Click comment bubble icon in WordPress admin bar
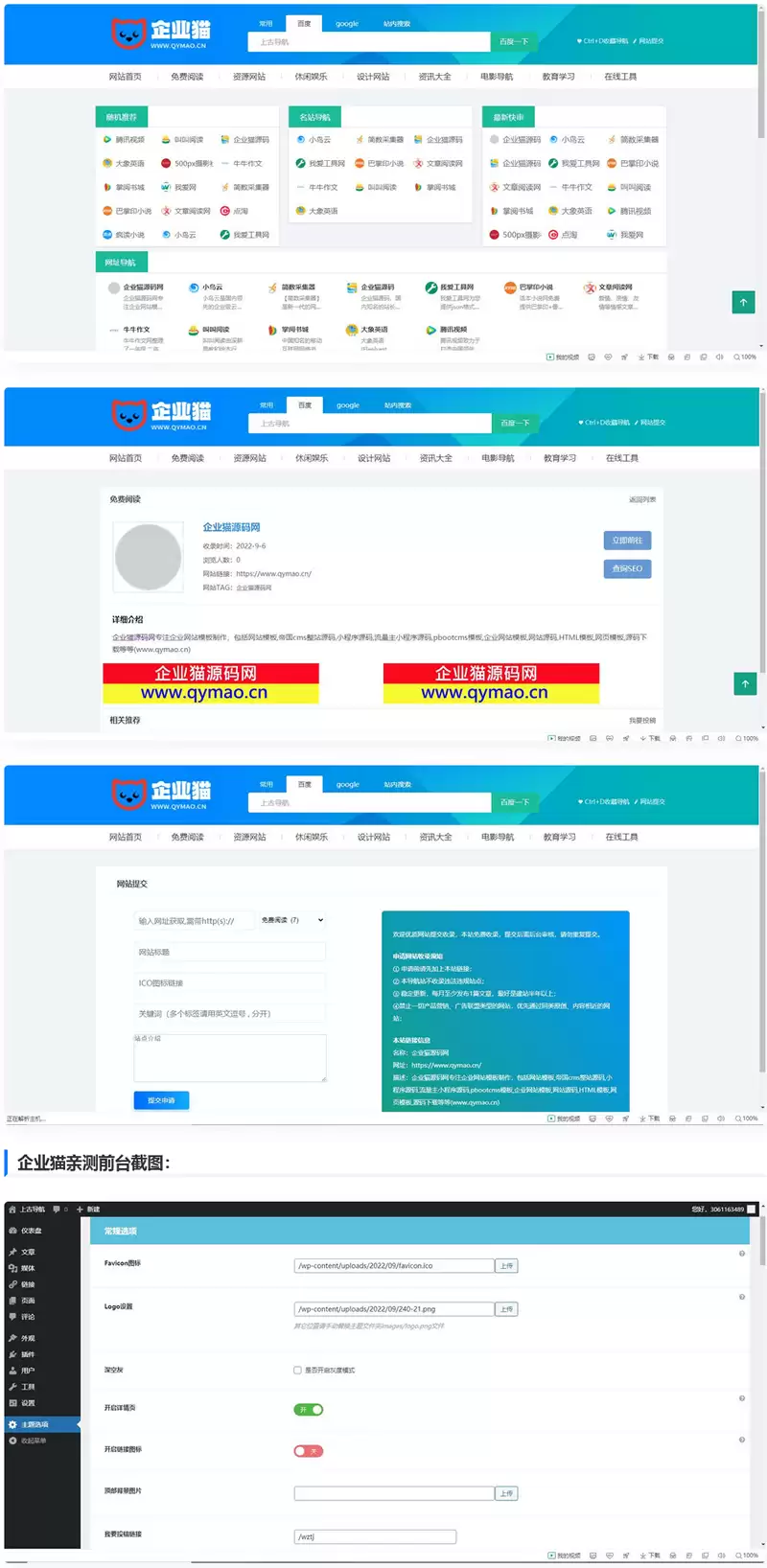Screen dimensions: 767x1568 point(57,1210)
